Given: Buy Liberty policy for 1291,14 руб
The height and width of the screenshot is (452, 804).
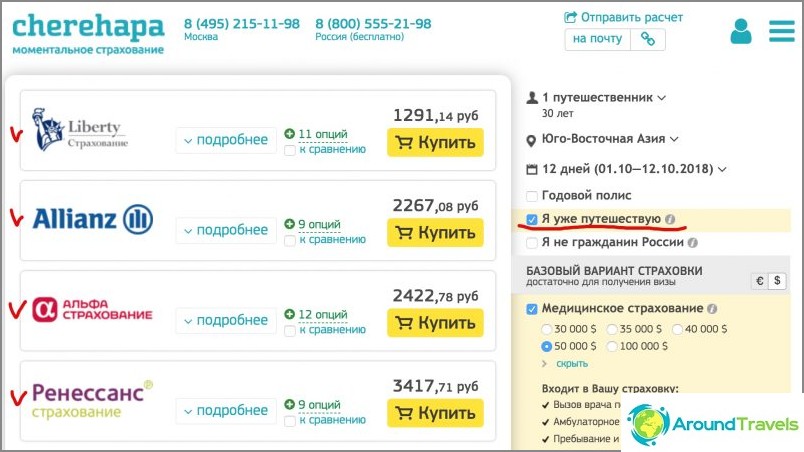Looking at the screenshot, I should 435,142.
